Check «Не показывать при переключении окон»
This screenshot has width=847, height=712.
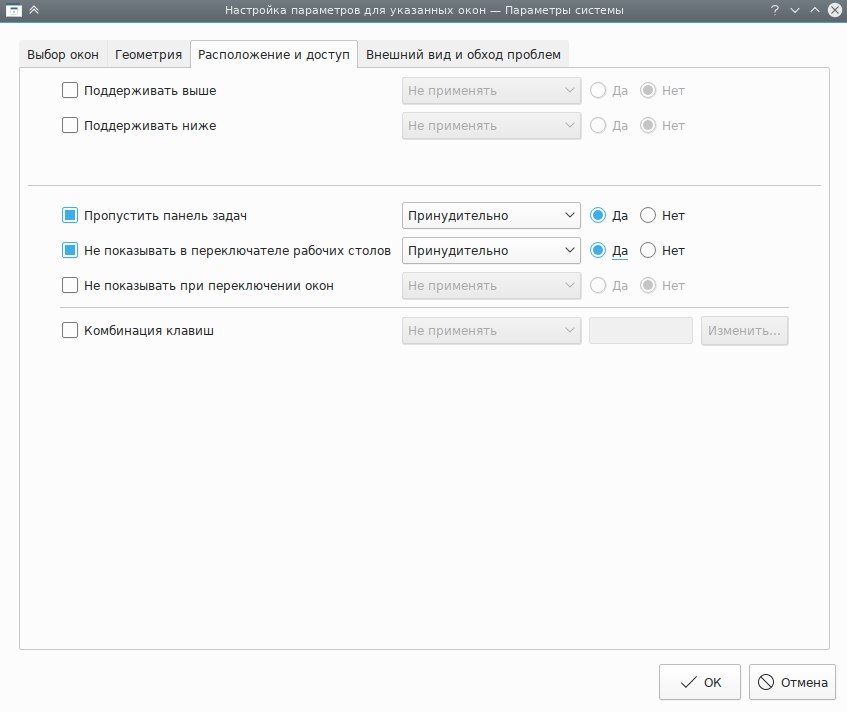pos(70,285)
